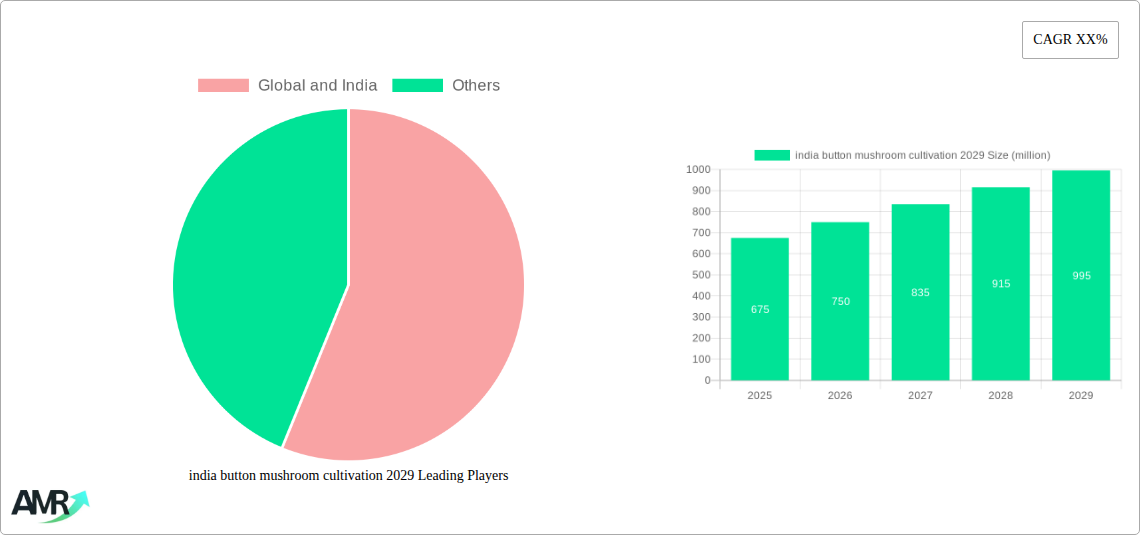Click the AMR logo icon
Screen dimensions: 1140x535
(50, 505)
